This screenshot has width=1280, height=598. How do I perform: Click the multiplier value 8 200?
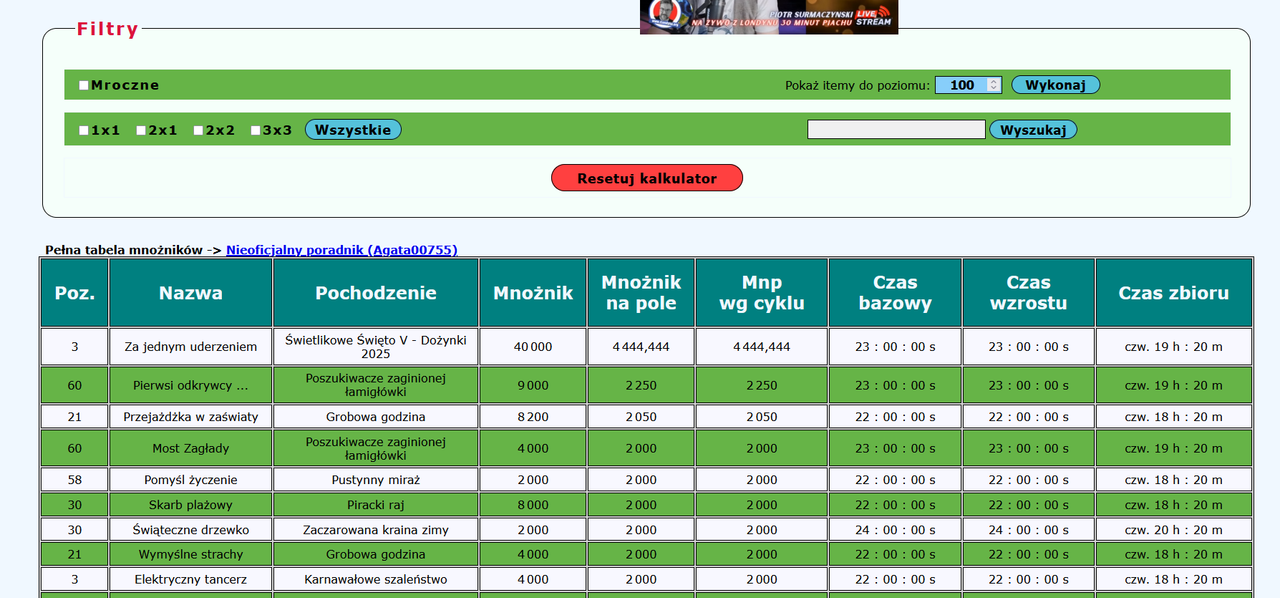[533, 417]
